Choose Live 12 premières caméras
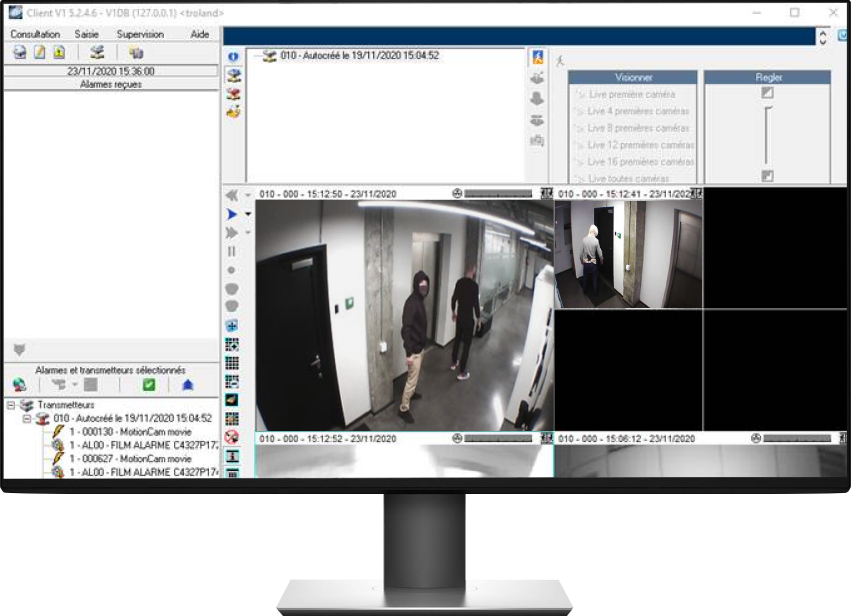 coord(640,145)
